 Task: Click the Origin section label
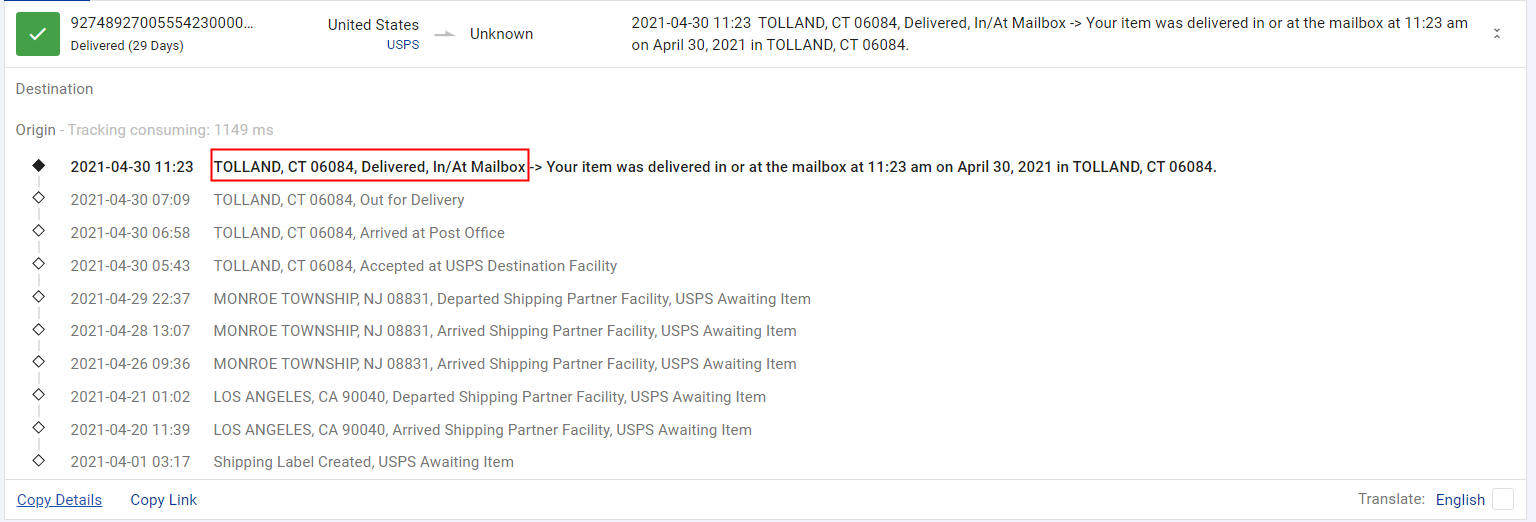[35, 130]
